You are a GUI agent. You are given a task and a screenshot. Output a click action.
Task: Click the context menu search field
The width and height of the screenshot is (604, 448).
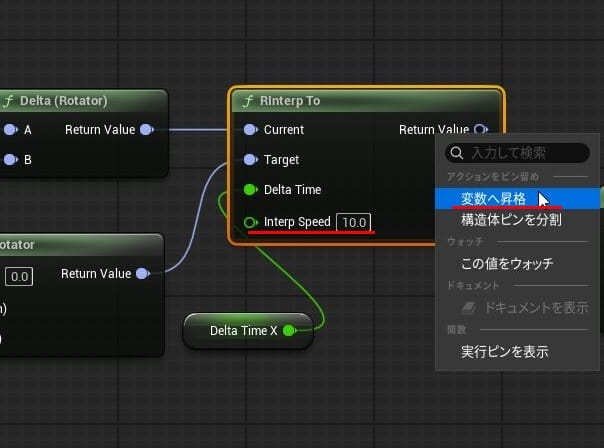(517, 153)
